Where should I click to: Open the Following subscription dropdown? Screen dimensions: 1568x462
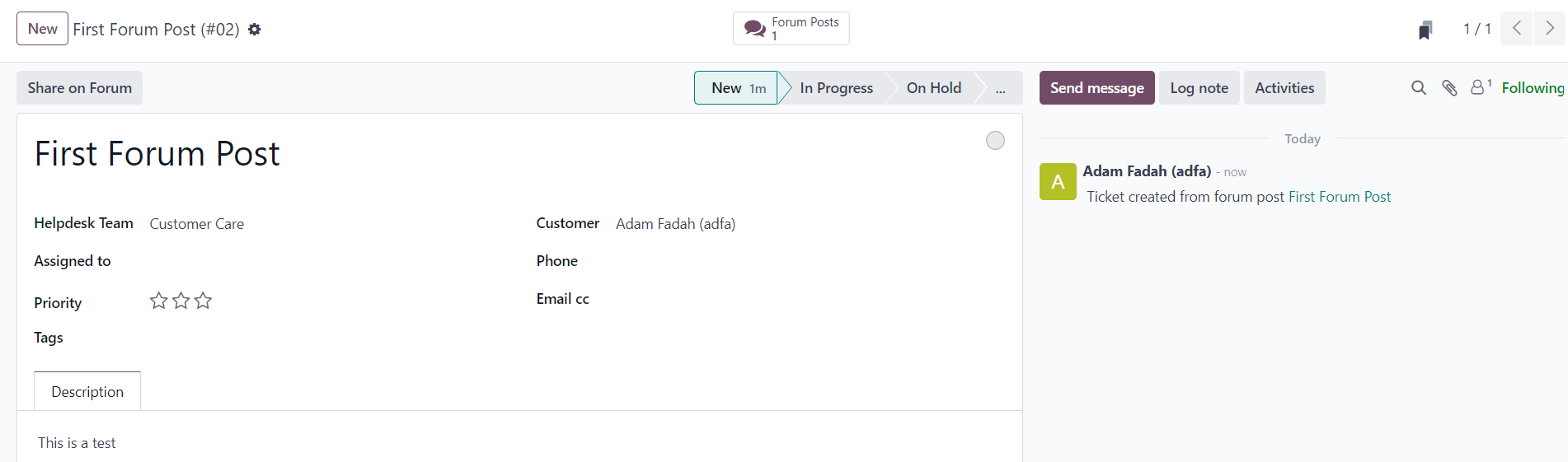click(x=1533, y=88)
